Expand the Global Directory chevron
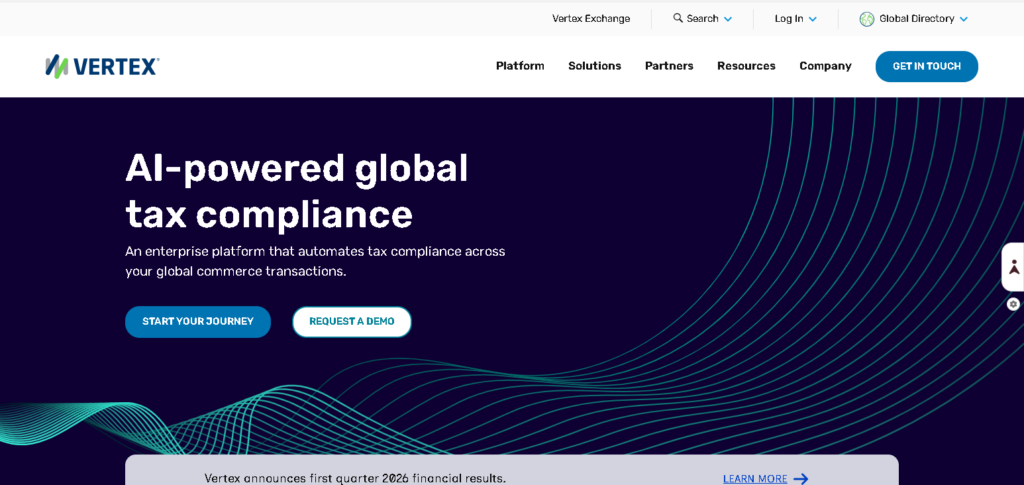This screenshot has width=1024, height=485. [x=964, y=20]
